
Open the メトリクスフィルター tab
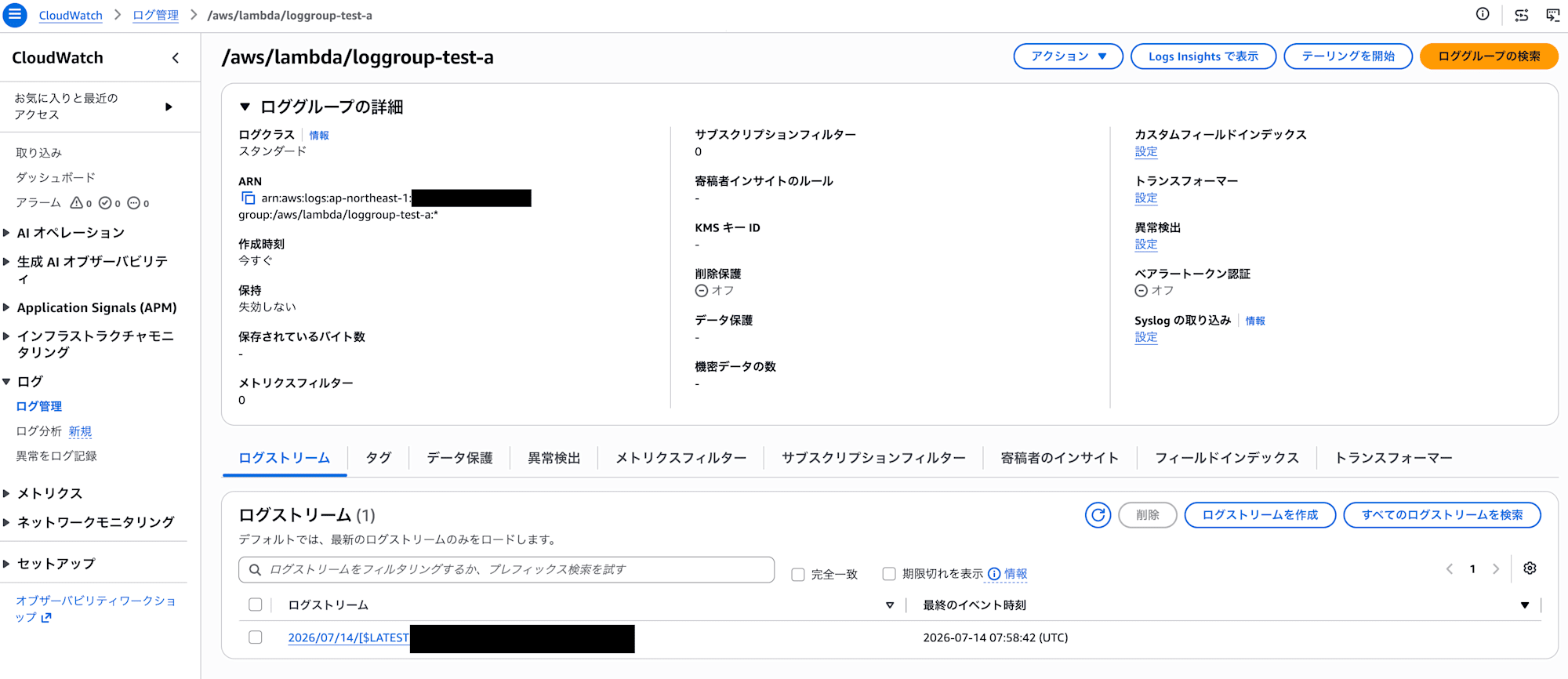pyautogui.click(x=681, y=458)
